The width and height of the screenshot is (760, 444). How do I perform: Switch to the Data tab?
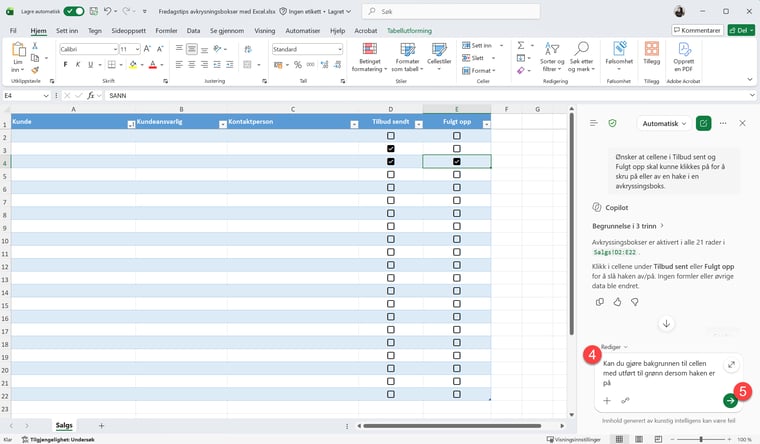coord(193,31)
